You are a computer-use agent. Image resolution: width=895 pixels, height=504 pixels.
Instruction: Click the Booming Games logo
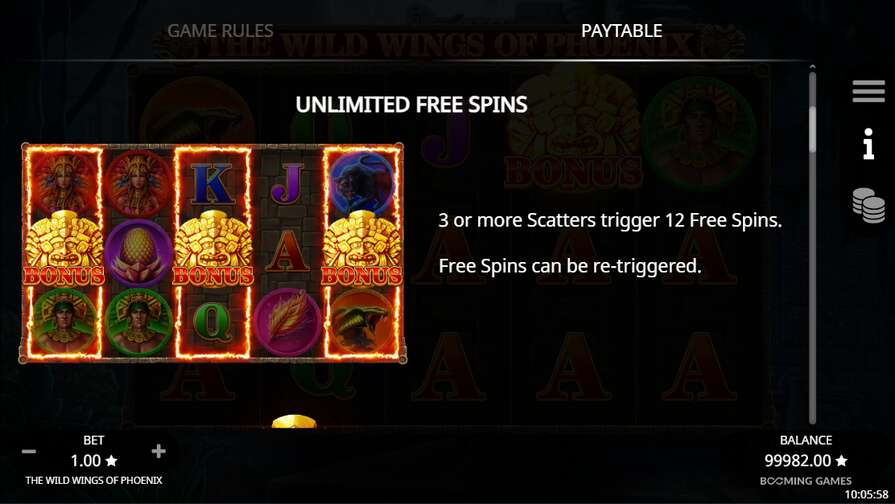(x=805, y=481)
